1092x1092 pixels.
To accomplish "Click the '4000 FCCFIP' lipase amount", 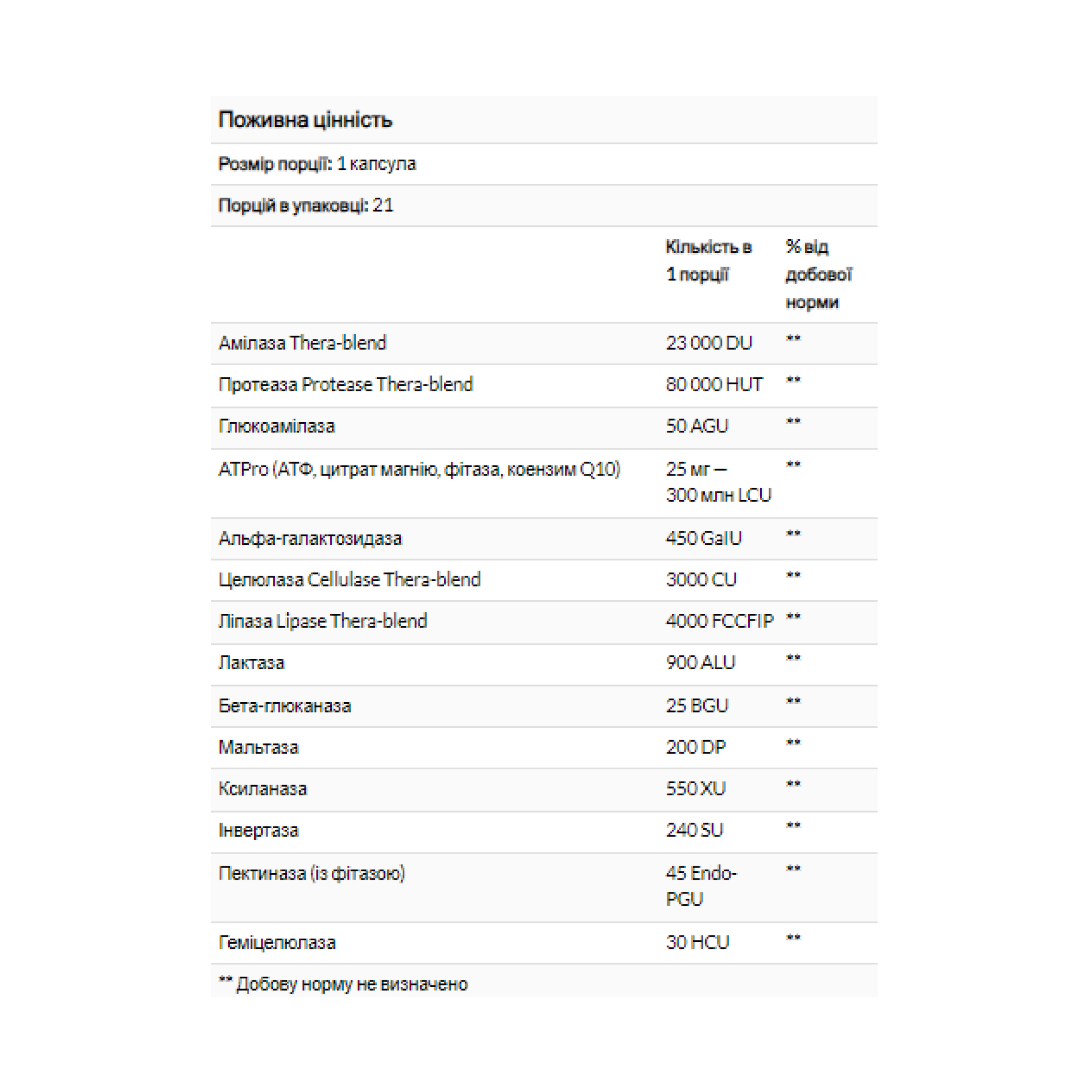I will [720, 621].
